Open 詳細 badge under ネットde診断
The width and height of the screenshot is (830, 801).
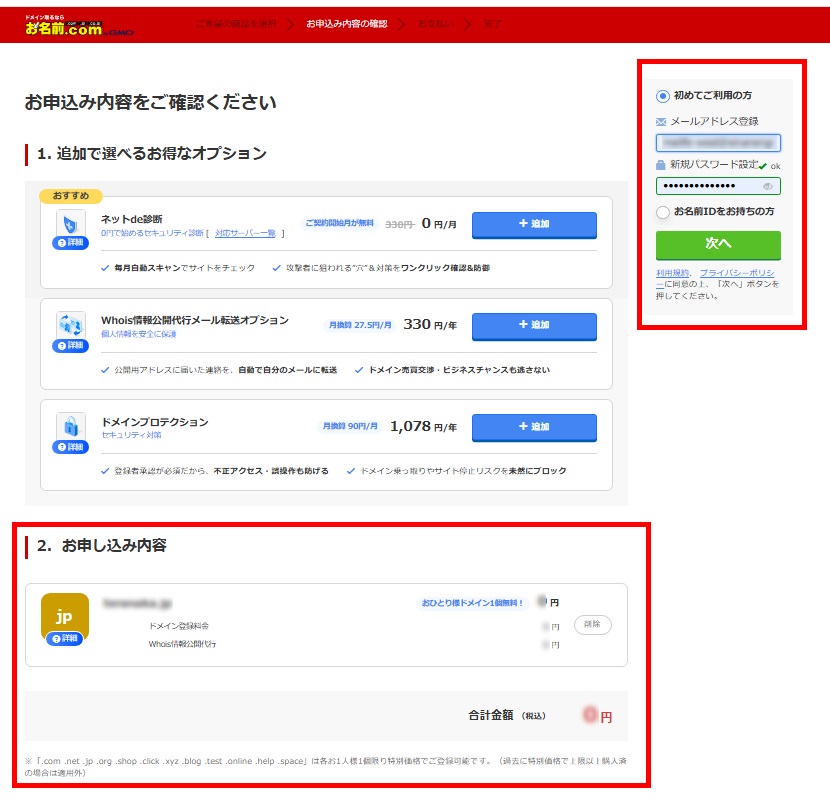70,243
